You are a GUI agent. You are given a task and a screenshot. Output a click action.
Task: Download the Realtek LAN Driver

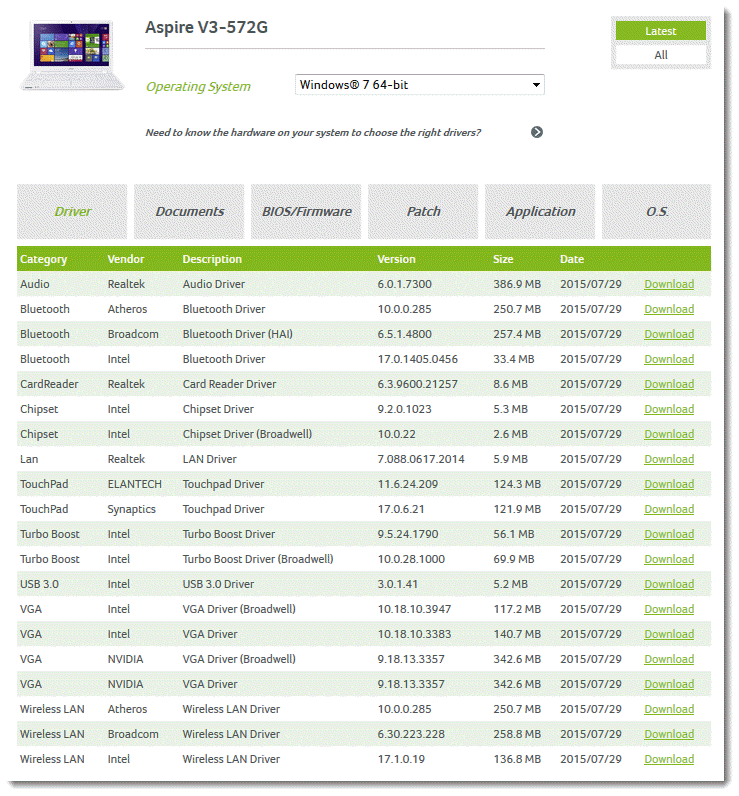pyautogui.click(x=669, y=459)
